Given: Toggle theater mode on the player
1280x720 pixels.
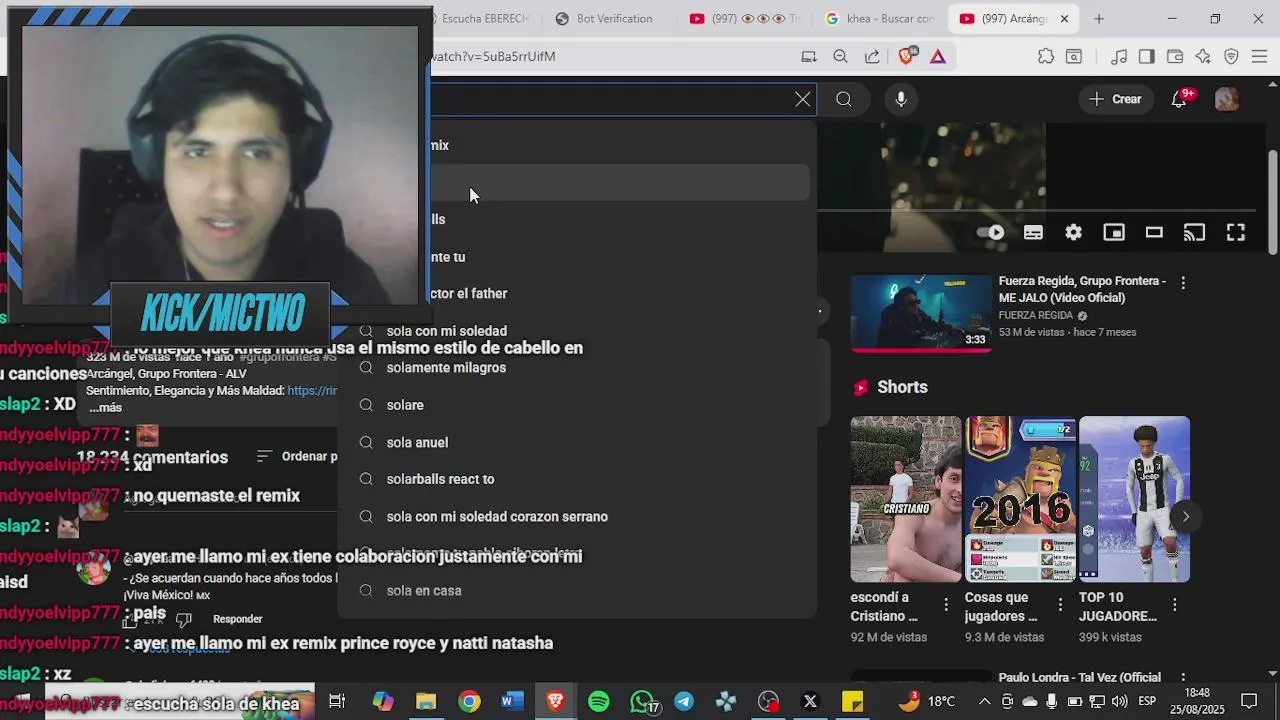Looking at the screenshot, I should coord(1154,232).
